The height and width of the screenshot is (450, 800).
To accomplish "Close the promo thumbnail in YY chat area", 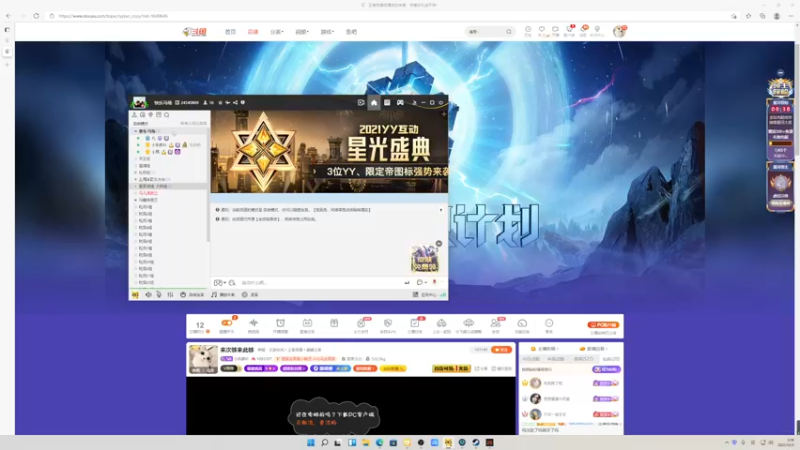I will pyautogui.click(x=438, y=244).
